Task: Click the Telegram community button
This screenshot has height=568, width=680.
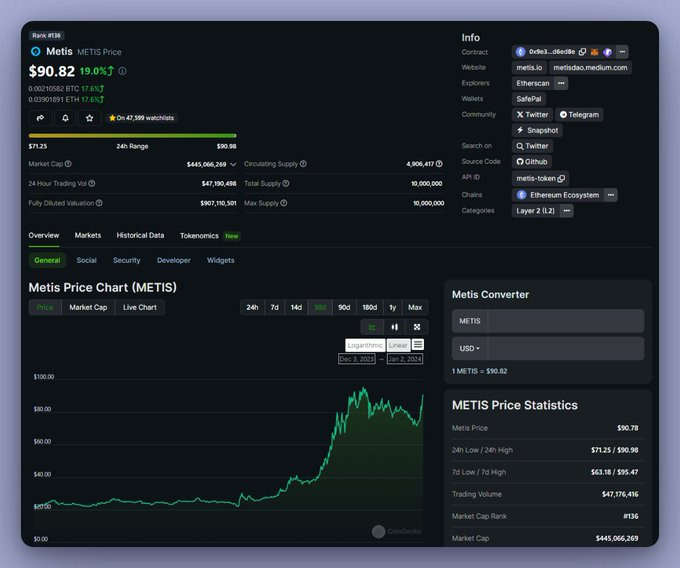Action: [x=579, y=114]
